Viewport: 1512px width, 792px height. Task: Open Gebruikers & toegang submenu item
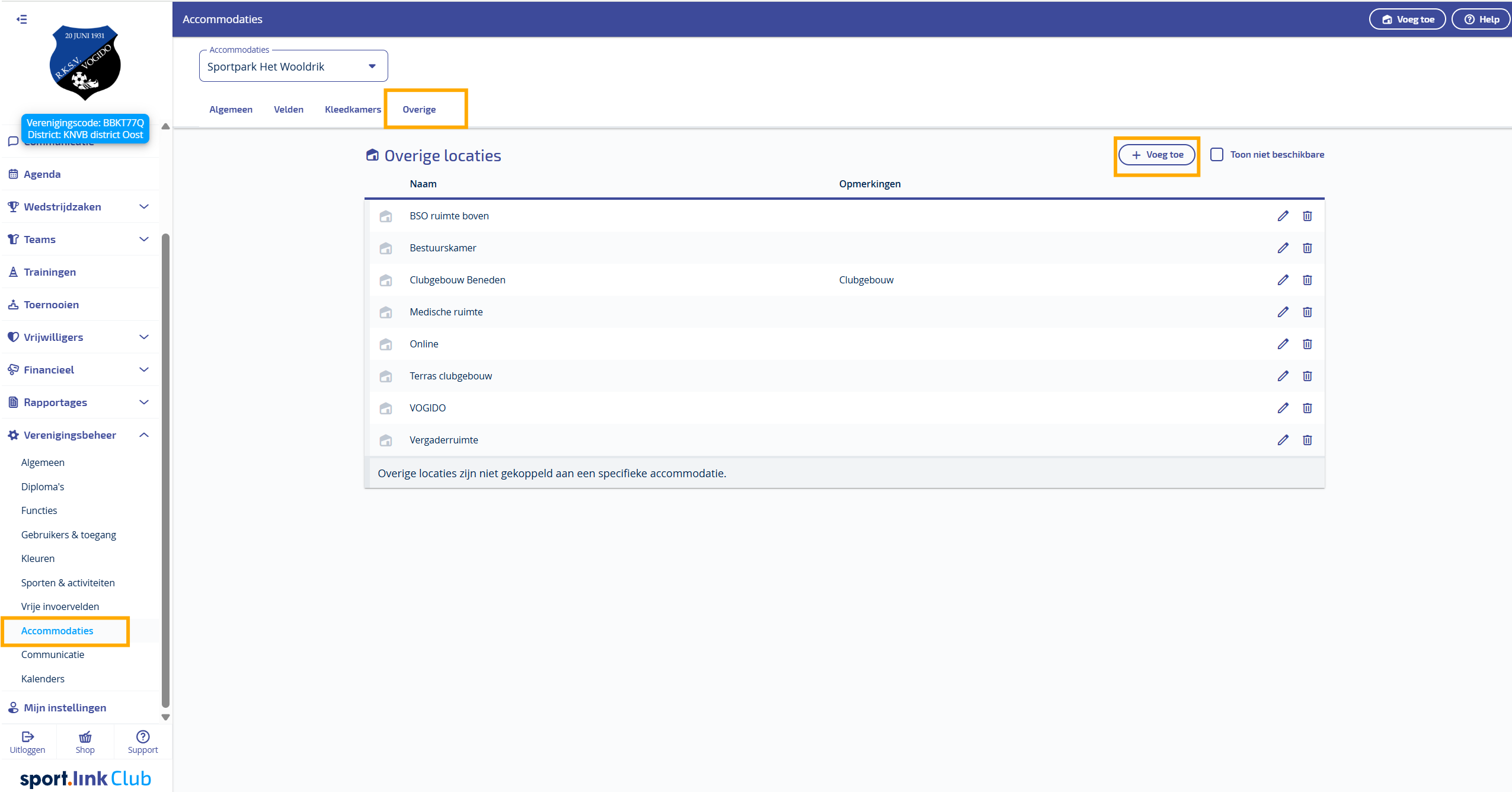(69, 535)
